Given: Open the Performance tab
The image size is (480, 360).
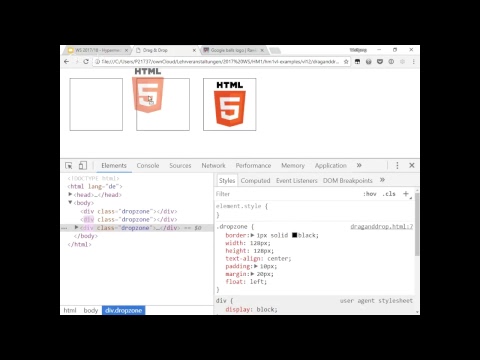Looking at the screenshot, I should [253, 166].
